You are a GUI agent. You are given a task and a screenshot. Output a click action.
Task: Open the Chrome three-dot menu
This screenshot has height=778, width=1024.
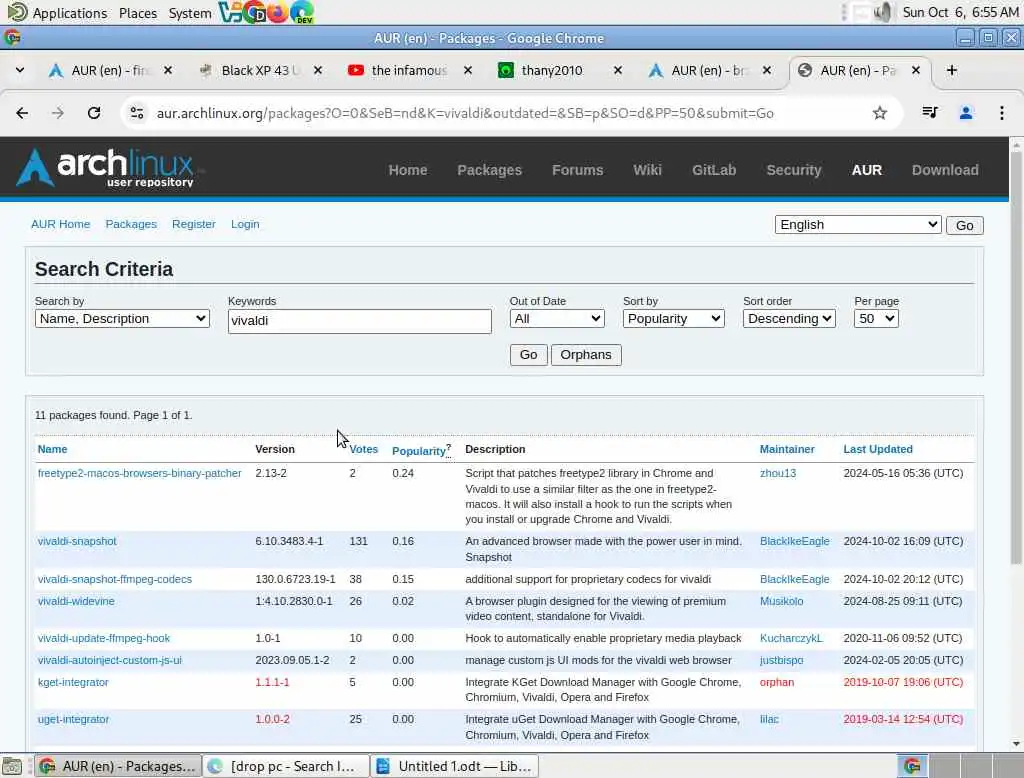1001,113
